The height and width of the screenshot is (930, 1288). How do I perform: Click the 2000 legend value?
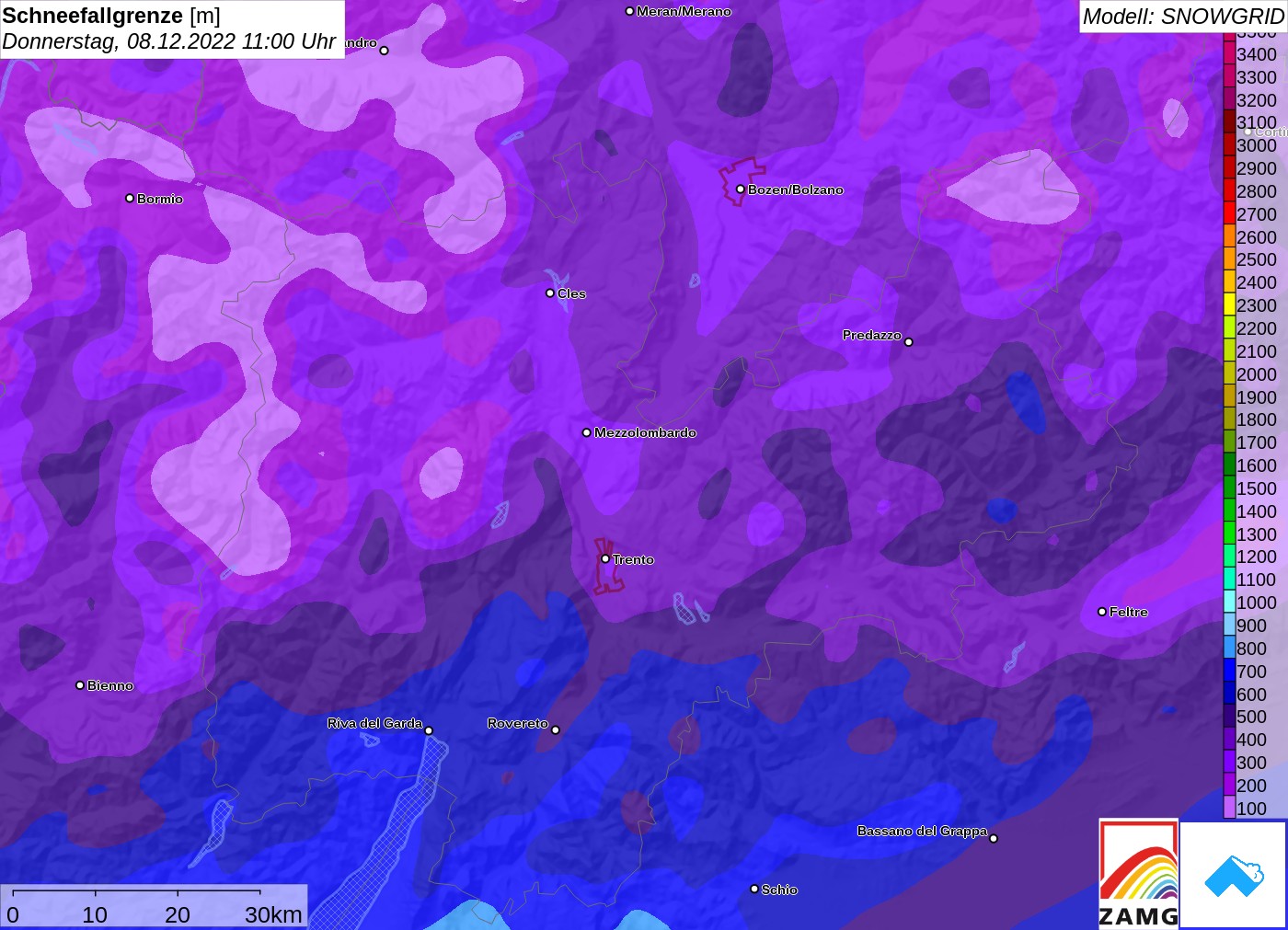pyautogui.click(x=1257, y=374)
